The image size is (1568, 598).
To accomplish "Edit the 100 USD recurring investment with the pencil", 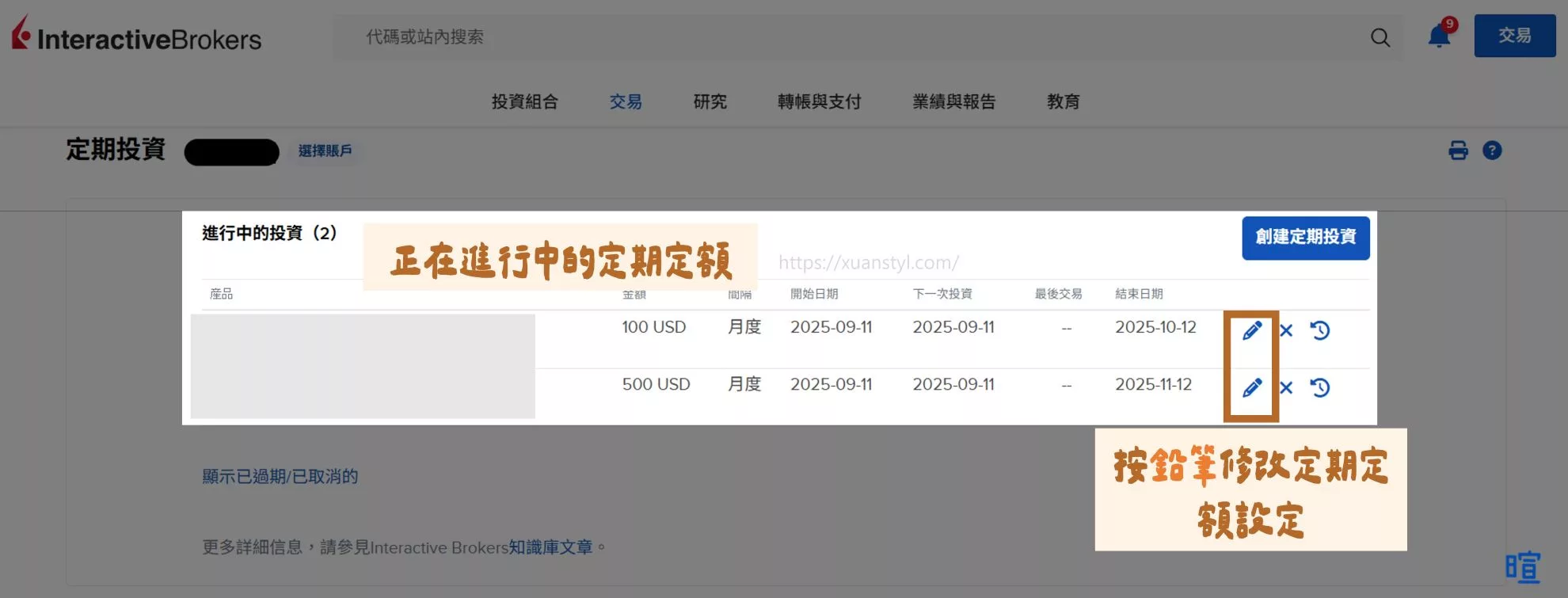I will click(x=1252, y=330).
